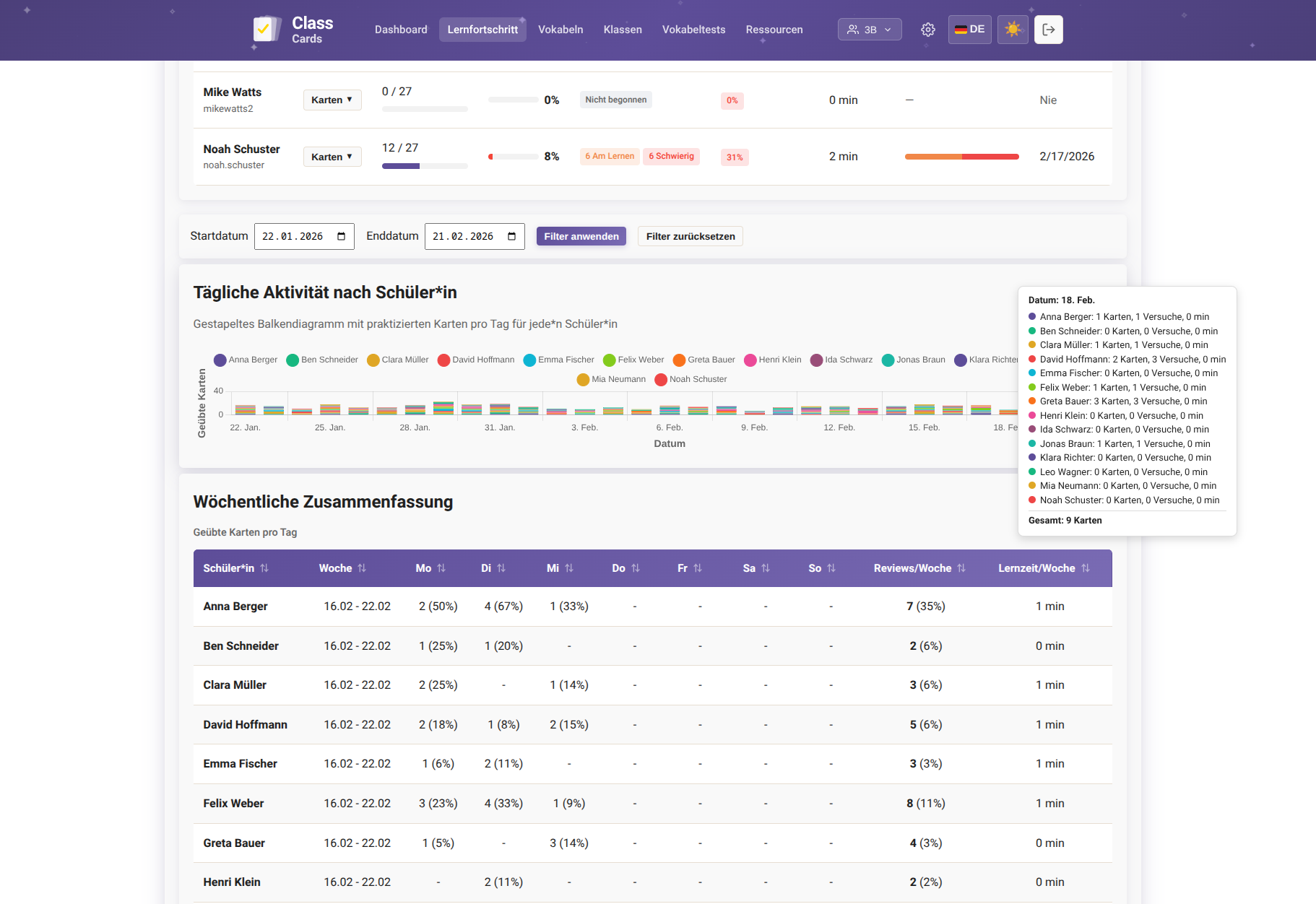Click the Filter zurücksetzen button
The image size is (1316, 904).
pyautogui.click(x=690, y=236)
